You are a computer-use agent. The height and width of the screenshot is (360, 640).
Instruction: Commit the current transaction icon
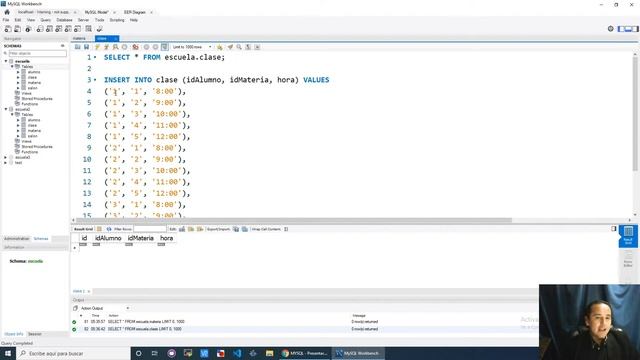click(x=146, y=47)
